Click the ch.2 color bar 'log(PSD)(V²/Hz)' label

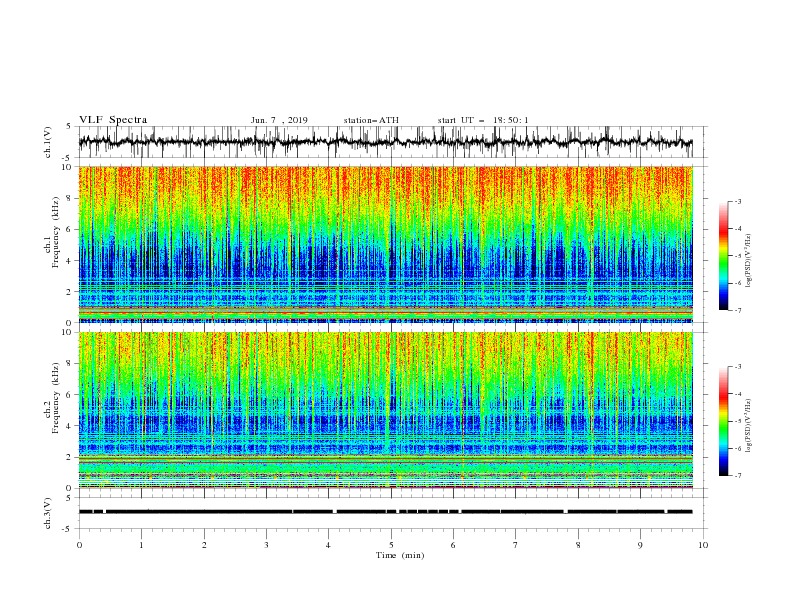click(749, 425)
